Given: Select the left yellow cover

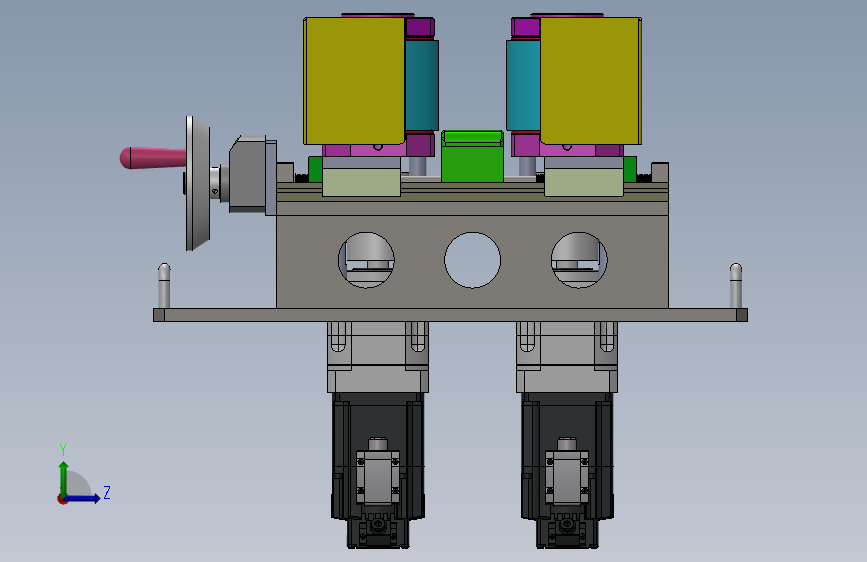Looking at the screenshot, I should point(354,81).
